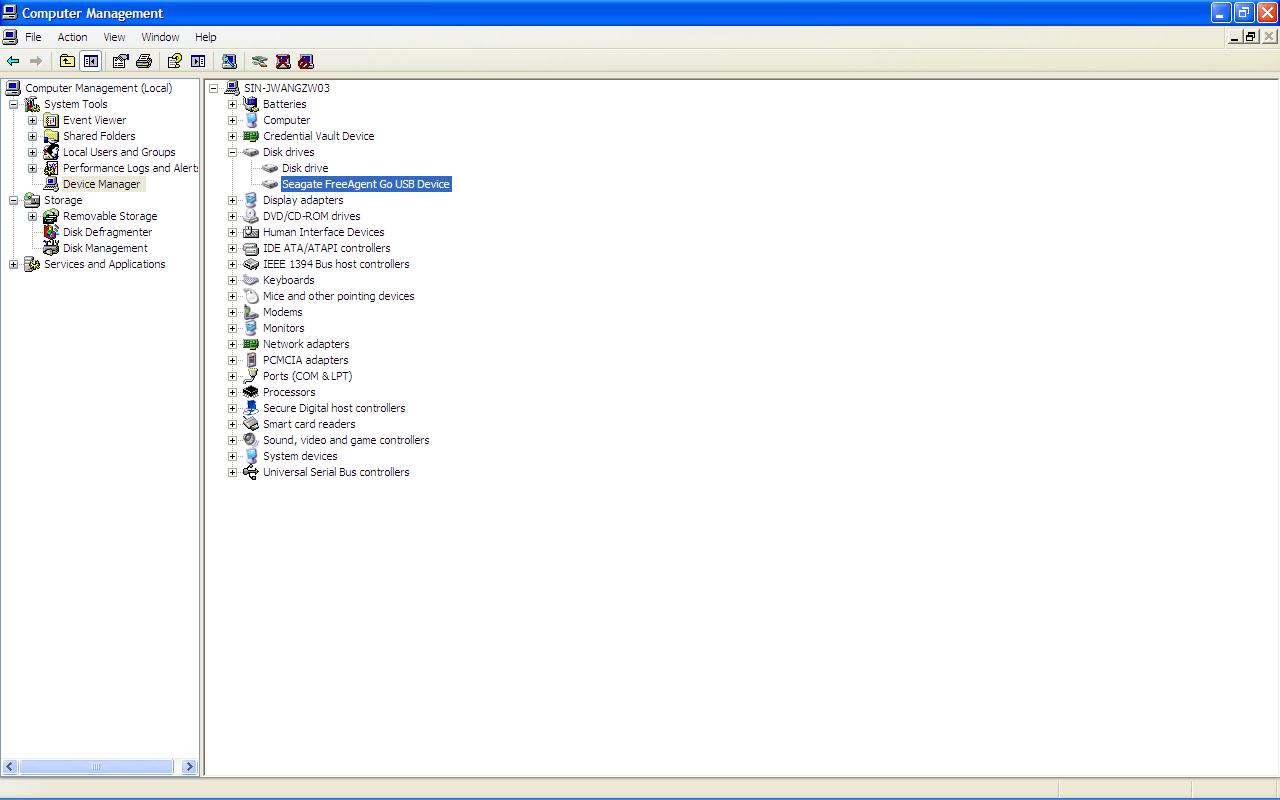Toggle the Show/Hide Console Tree icon
The width and height of the screenshot is (1280, 800).
(x=90, y=61)
